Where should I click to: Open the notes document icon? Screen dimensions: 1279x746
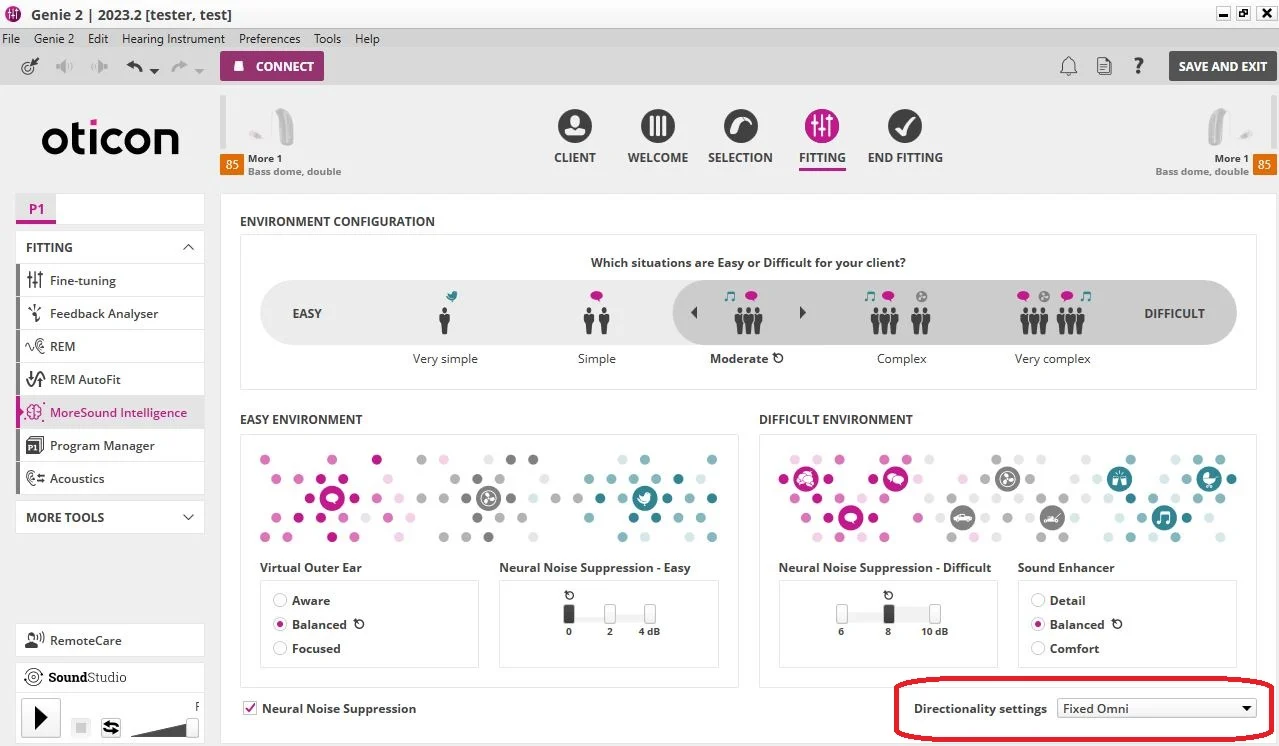coord(1104,66)
